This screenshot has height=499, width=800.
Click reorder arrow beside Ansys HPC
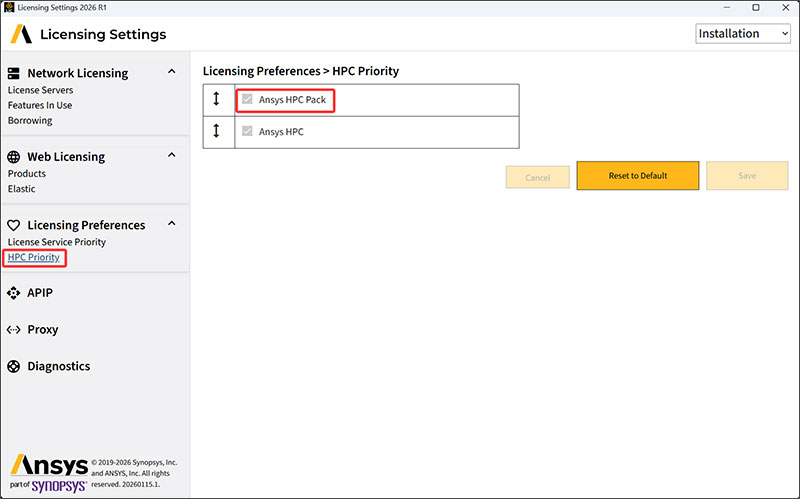(218, 132)
